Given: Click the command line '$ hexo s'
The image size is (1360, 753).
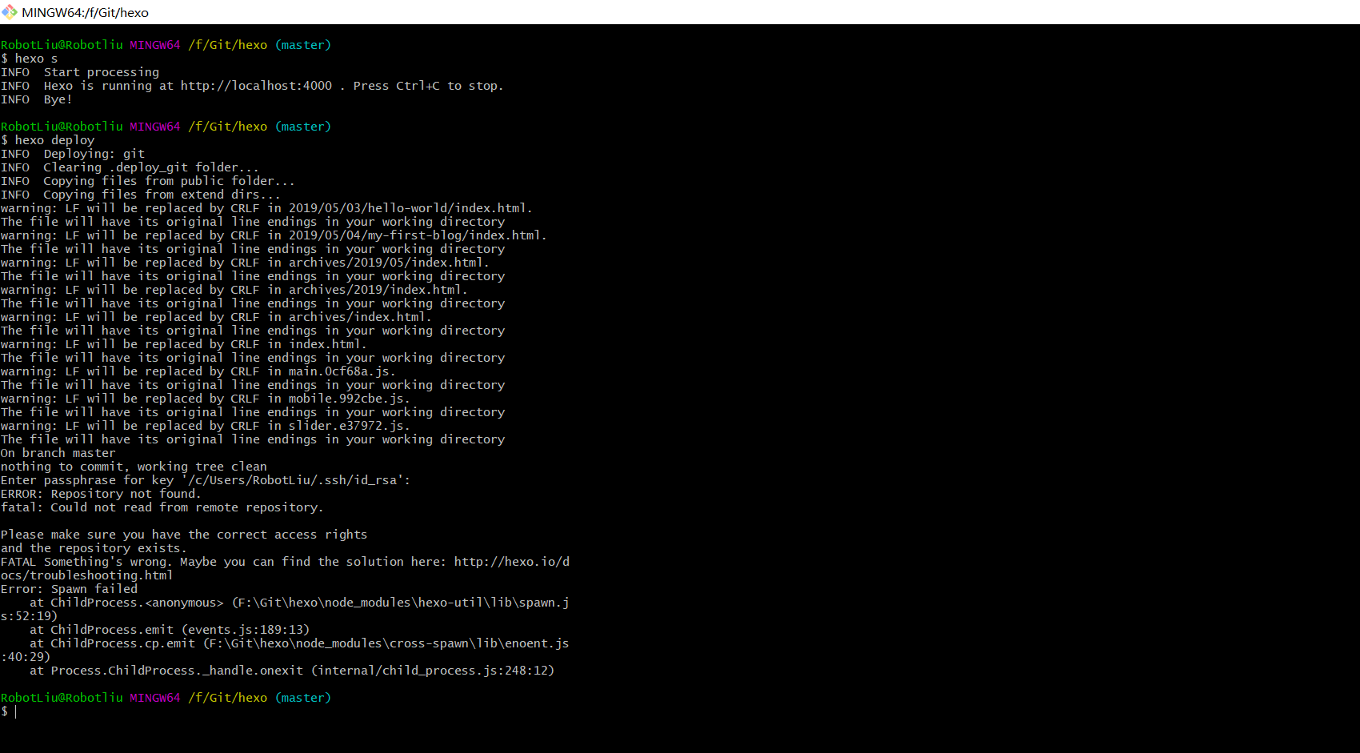Looking at the screenshot, I should (29, 59).
